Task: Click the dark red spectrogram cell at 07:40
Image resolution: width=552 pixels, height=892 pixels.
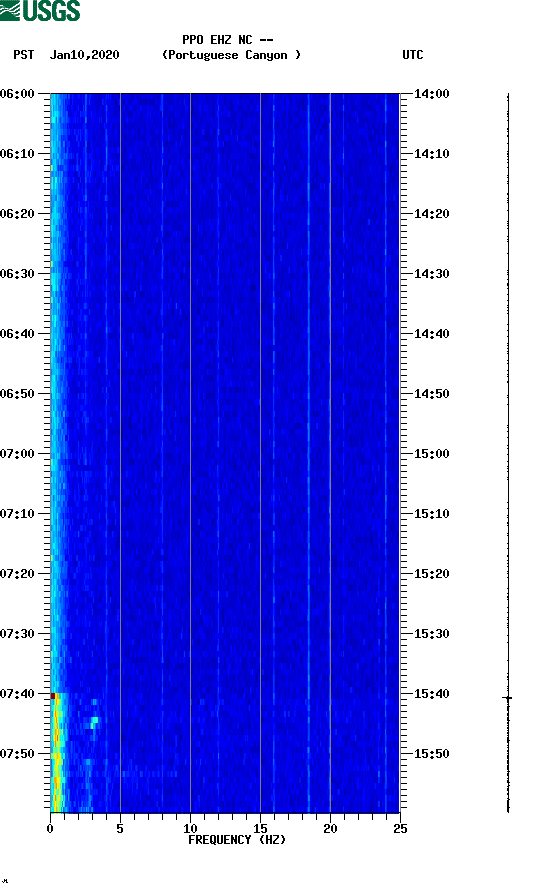Action: [x=53, y=696]
